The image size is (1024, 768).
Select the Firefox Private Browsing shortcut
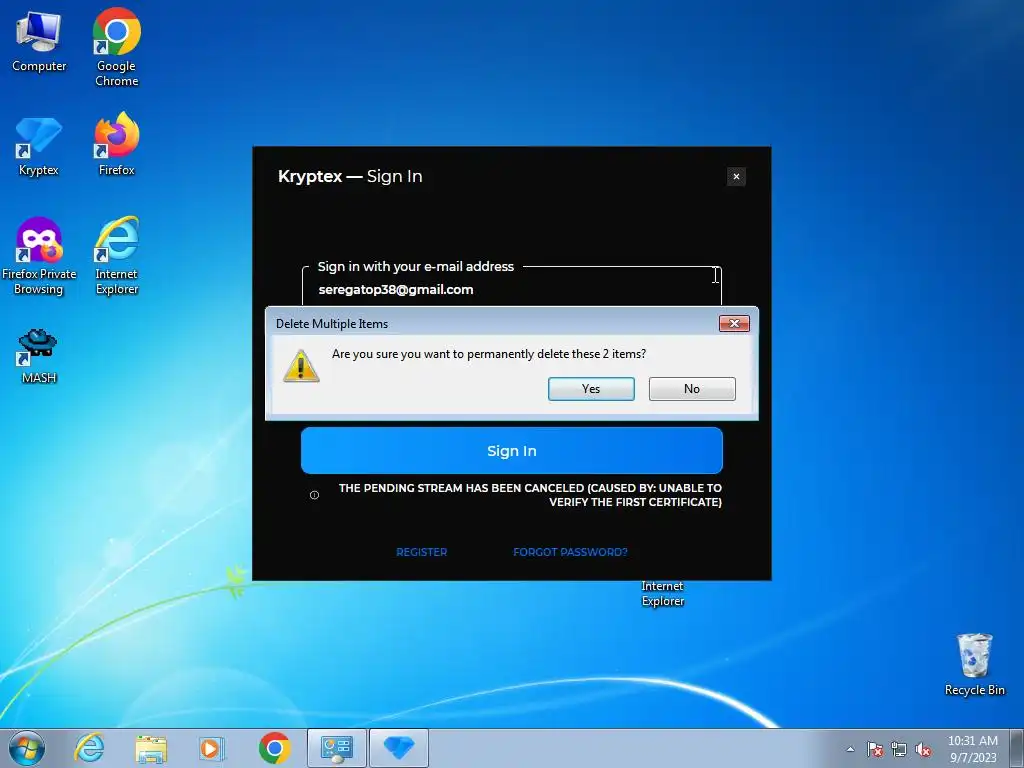point(39,257)
